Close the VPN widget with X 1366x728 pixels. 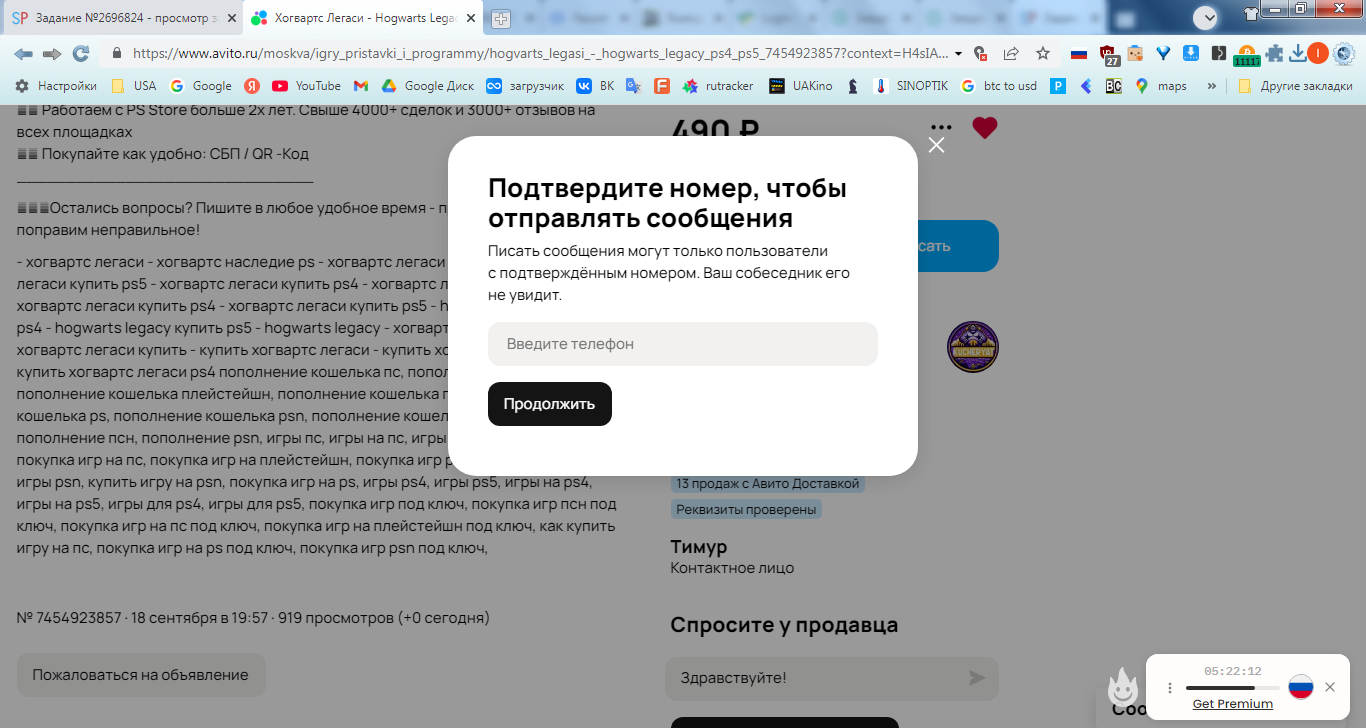point(1330,687)
